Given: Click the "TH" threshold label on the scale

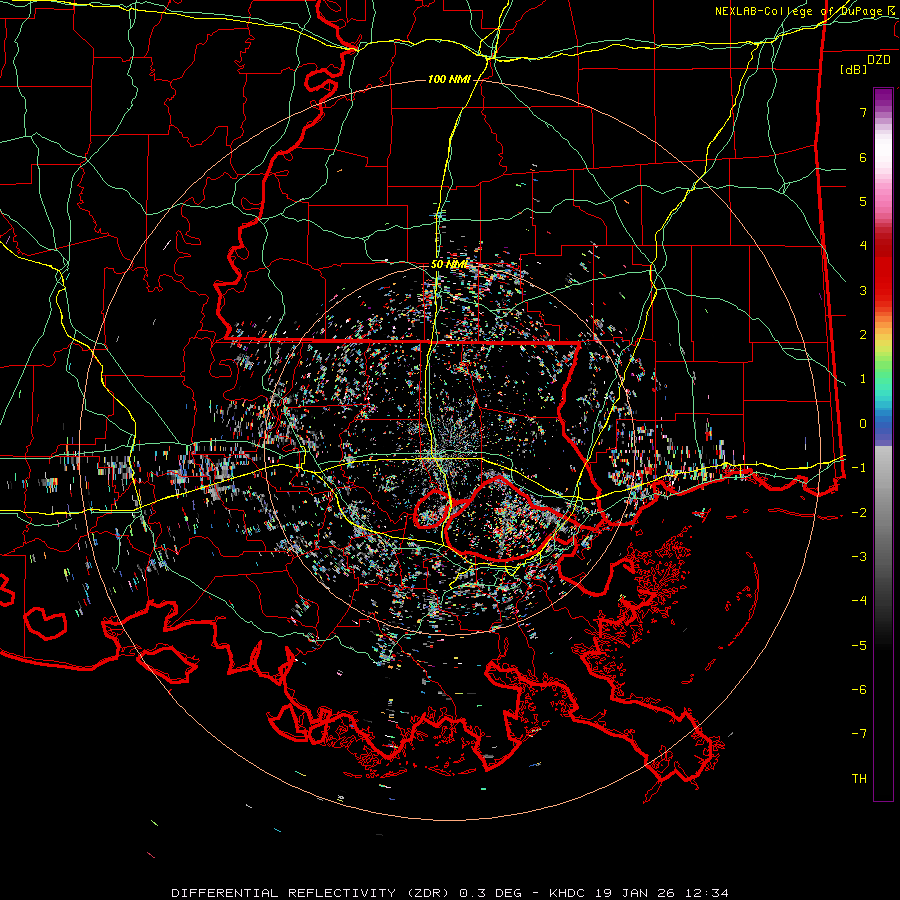Looking at the screenshot, I should pyautogui.click(x=859, y=779).
